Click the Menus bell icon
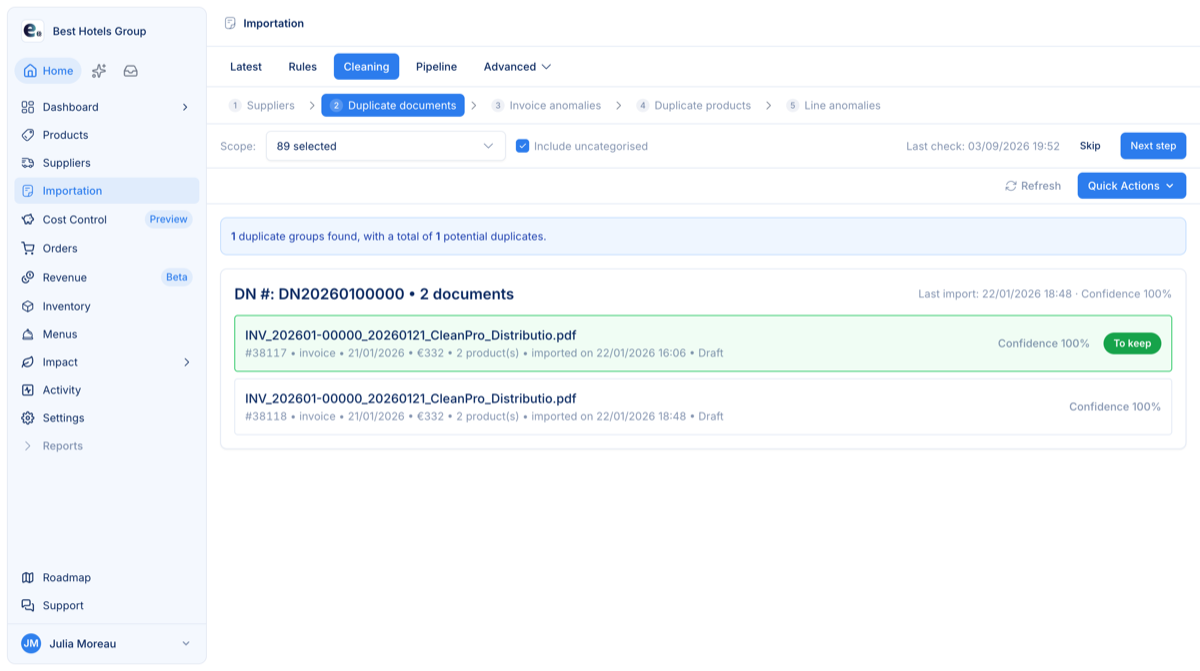This screenshot has height=671, width=1200. click(28, 334)
